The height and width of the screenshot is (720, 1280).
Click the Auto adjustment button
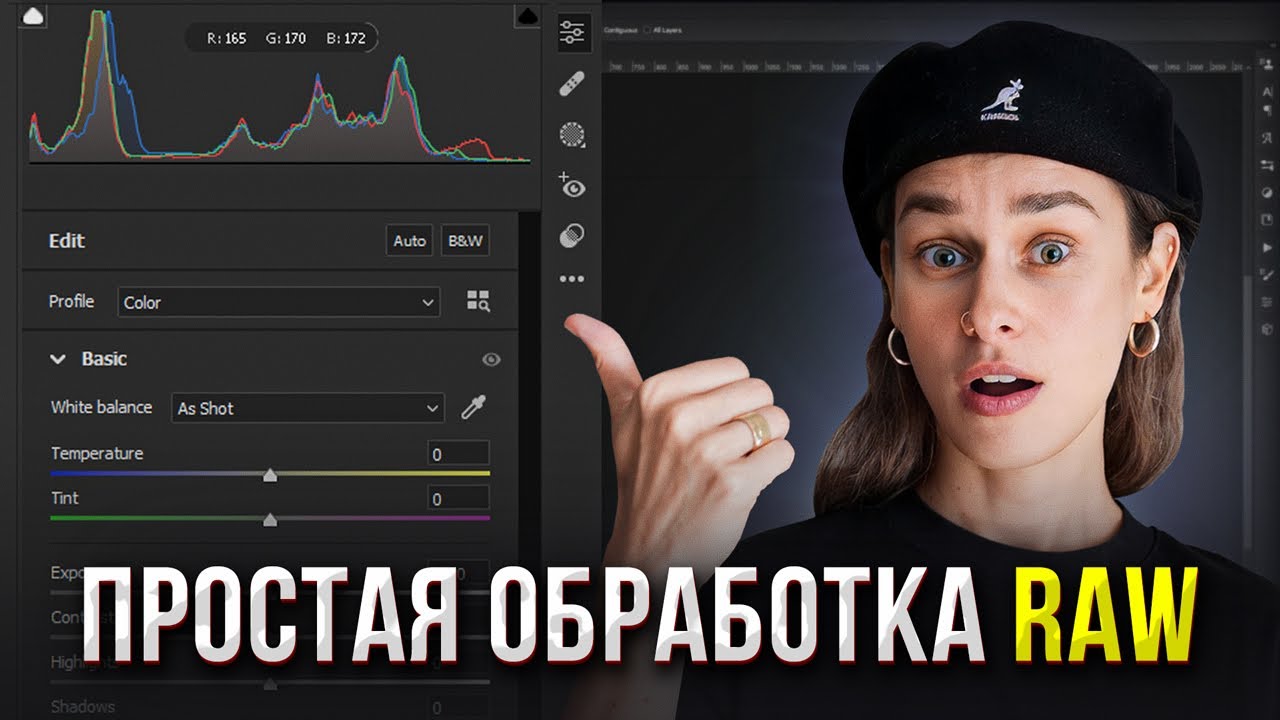[409, 241]
